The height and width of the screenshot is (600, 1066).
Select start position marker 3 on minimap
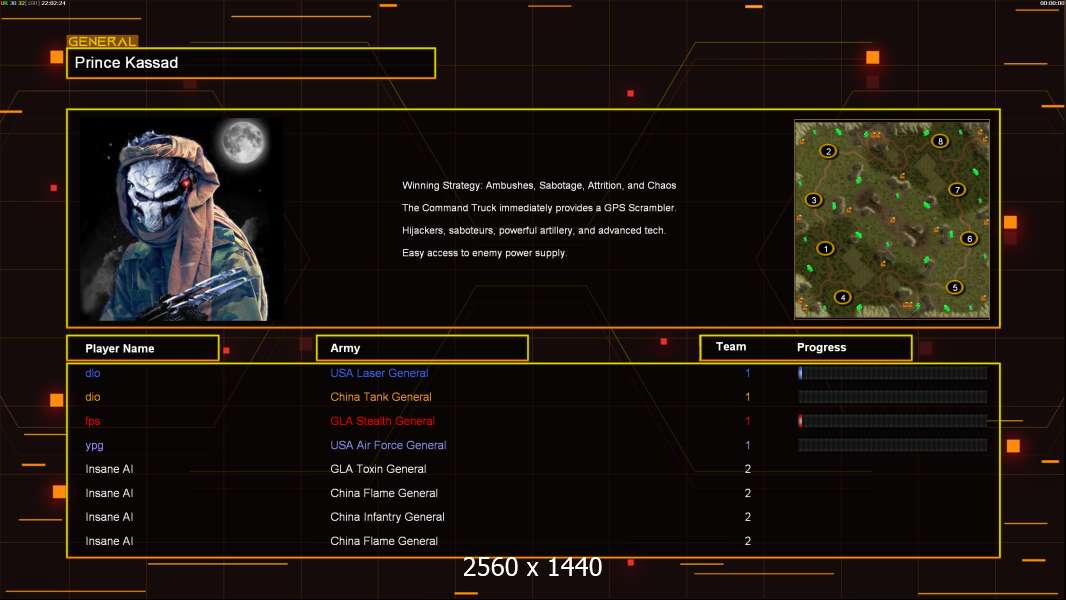pos(814,200)
